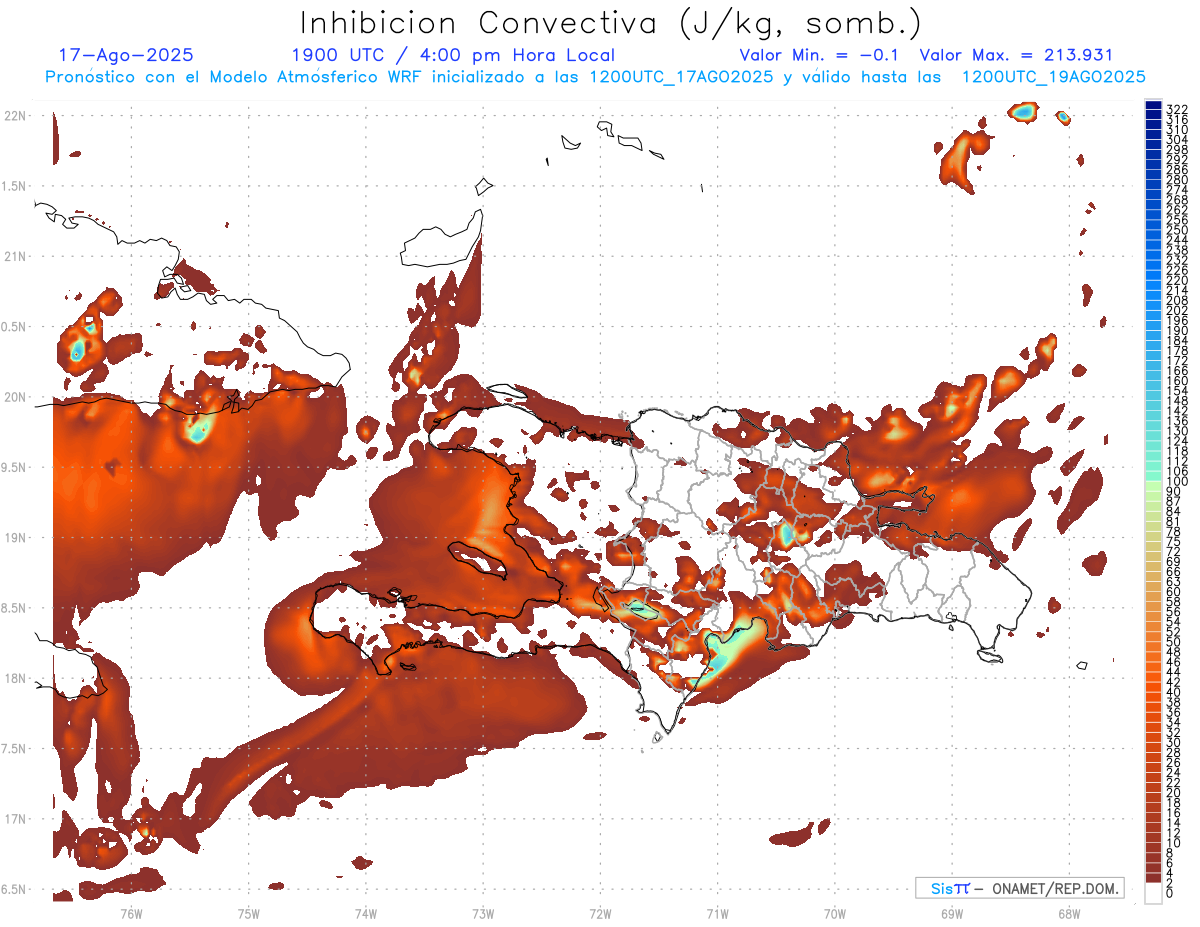This screenshot has height=927, width=1200.
Task: Click the title "Inhibicion Convectiva (J/kg, somb.)"
Action: click(610, 23)
